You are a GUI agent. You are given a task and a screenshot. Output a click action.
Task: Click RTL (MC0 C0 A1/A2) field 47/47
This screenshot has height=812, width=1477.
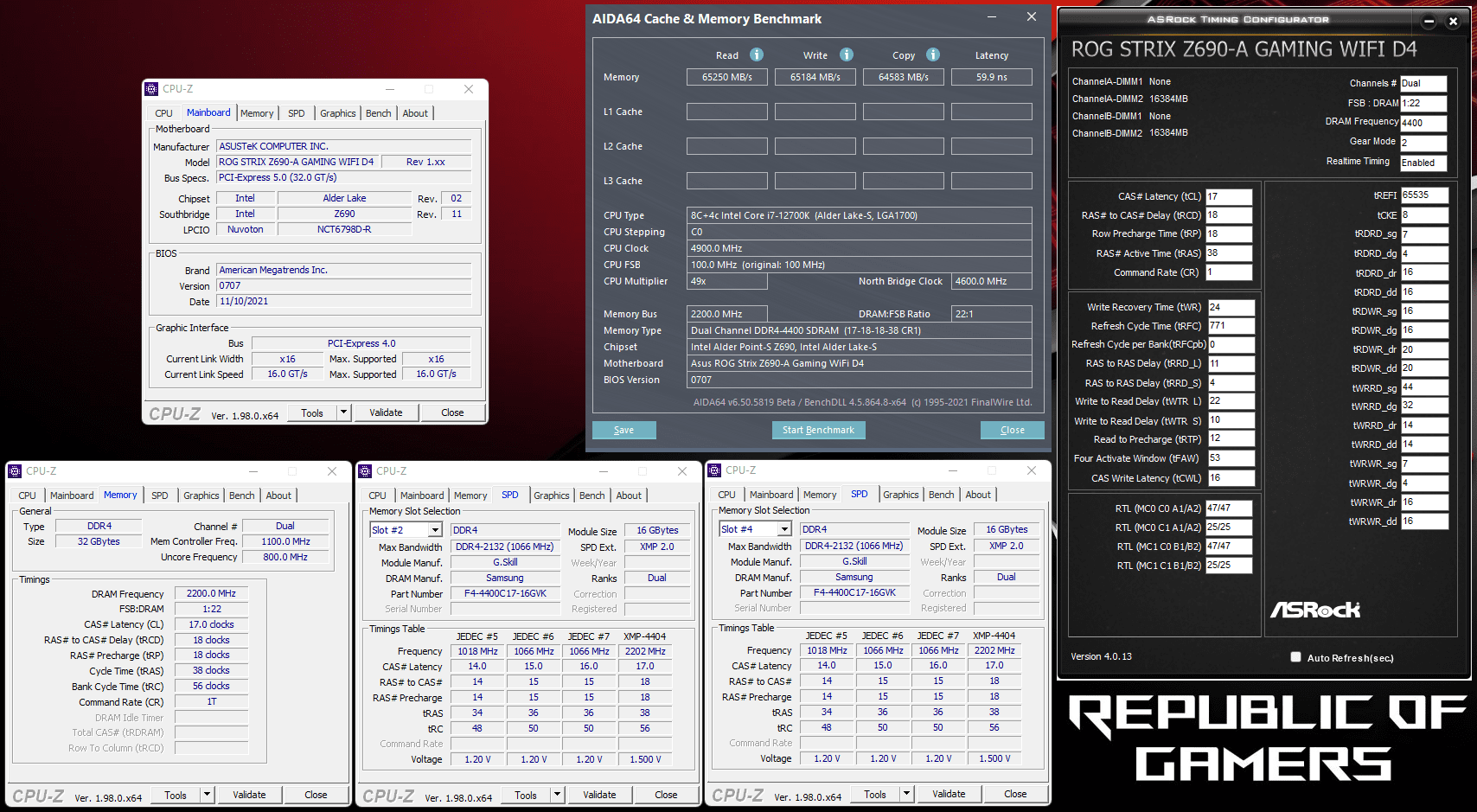pos(1230,508)
